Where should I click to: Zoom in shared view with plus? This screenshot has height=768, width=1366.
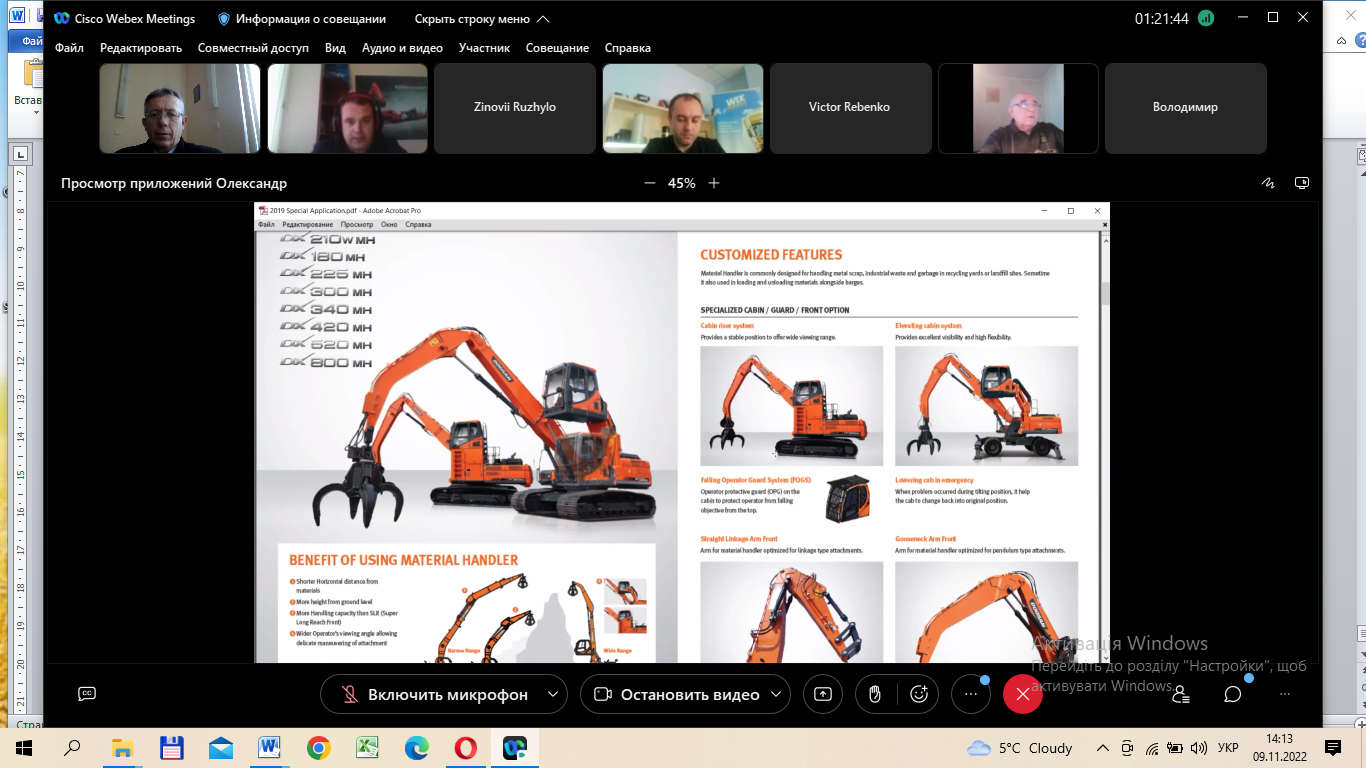tap(714, 183)
